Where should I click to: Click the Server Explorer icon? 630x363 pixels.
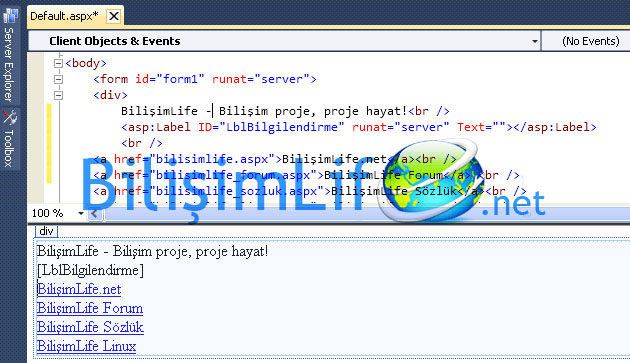pyautogui.click(x=10, y=16)
